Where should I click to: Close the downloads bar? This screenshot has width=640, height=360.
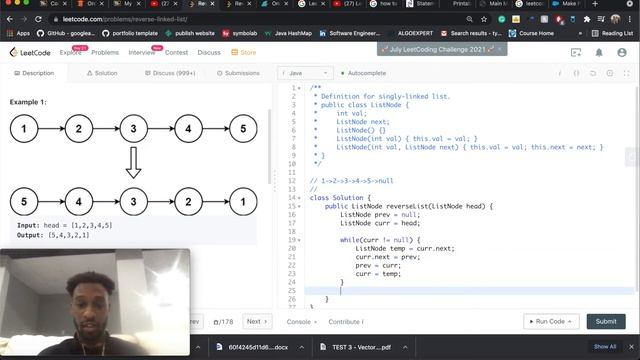pos(631,347)
